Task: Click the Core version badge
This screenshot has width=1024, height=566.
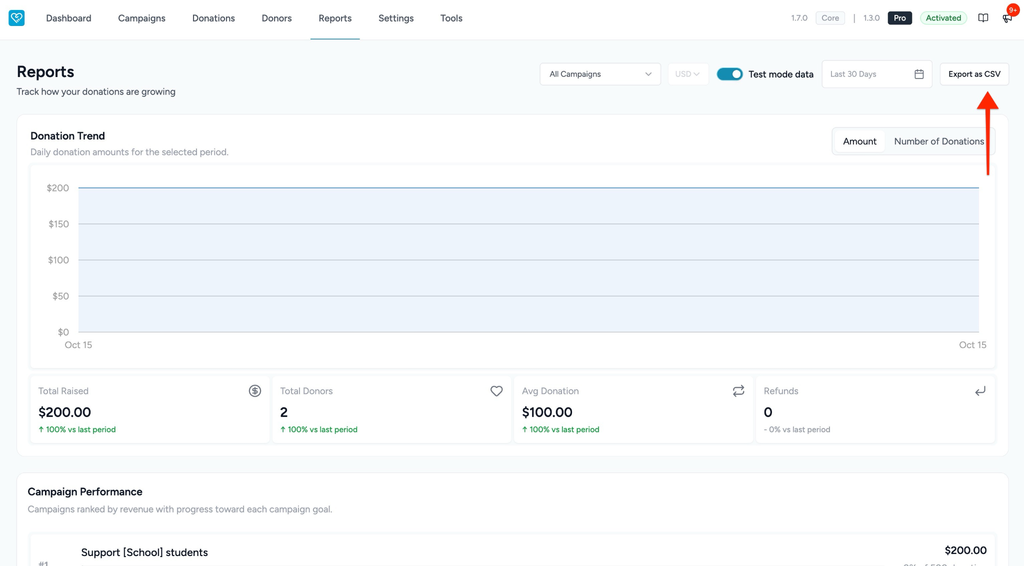Action: pyautogui.click(x=830, y=18)
